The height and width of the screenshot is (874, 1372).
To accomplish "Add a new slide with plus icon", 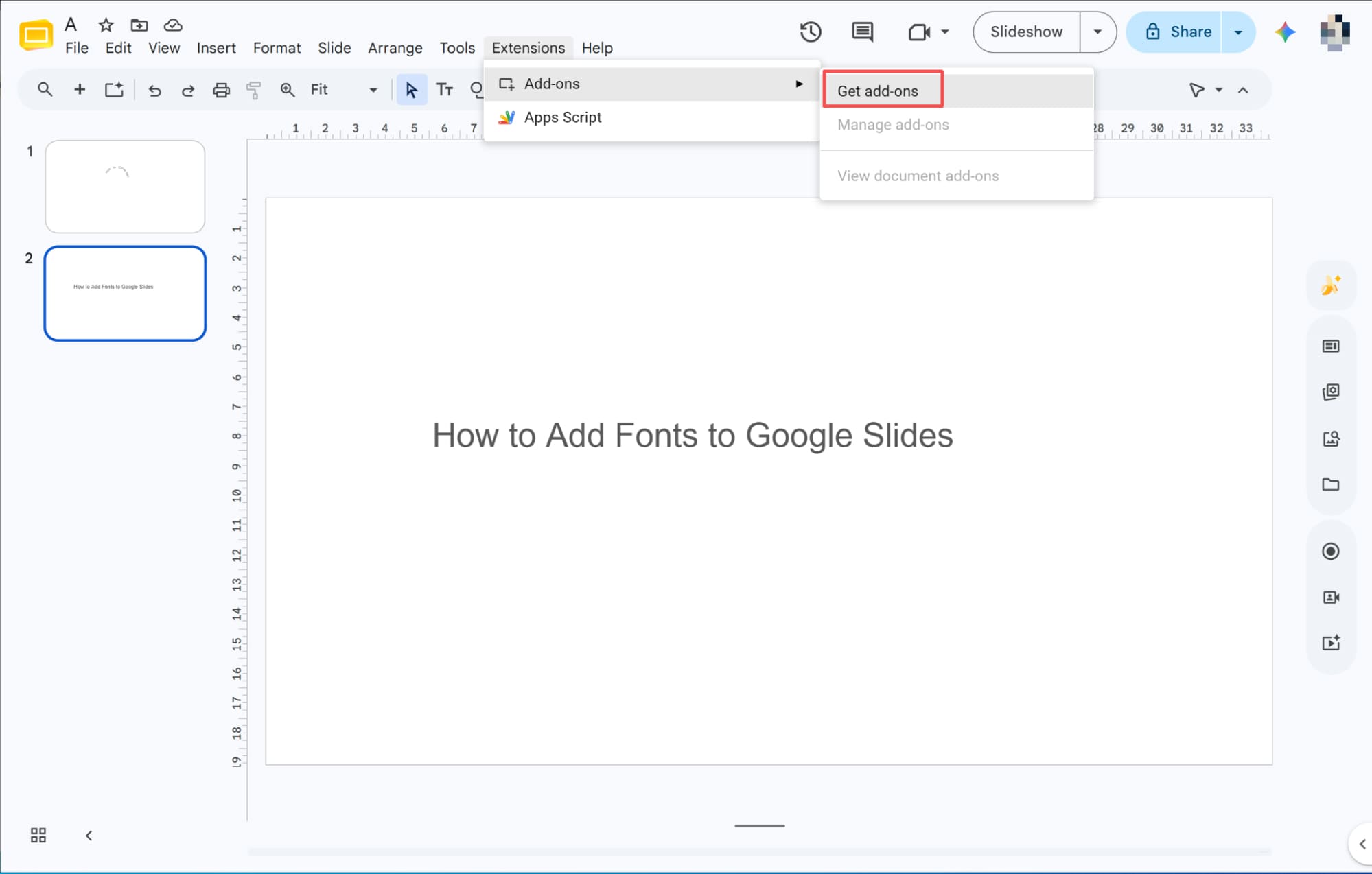I will click(80, 89).
